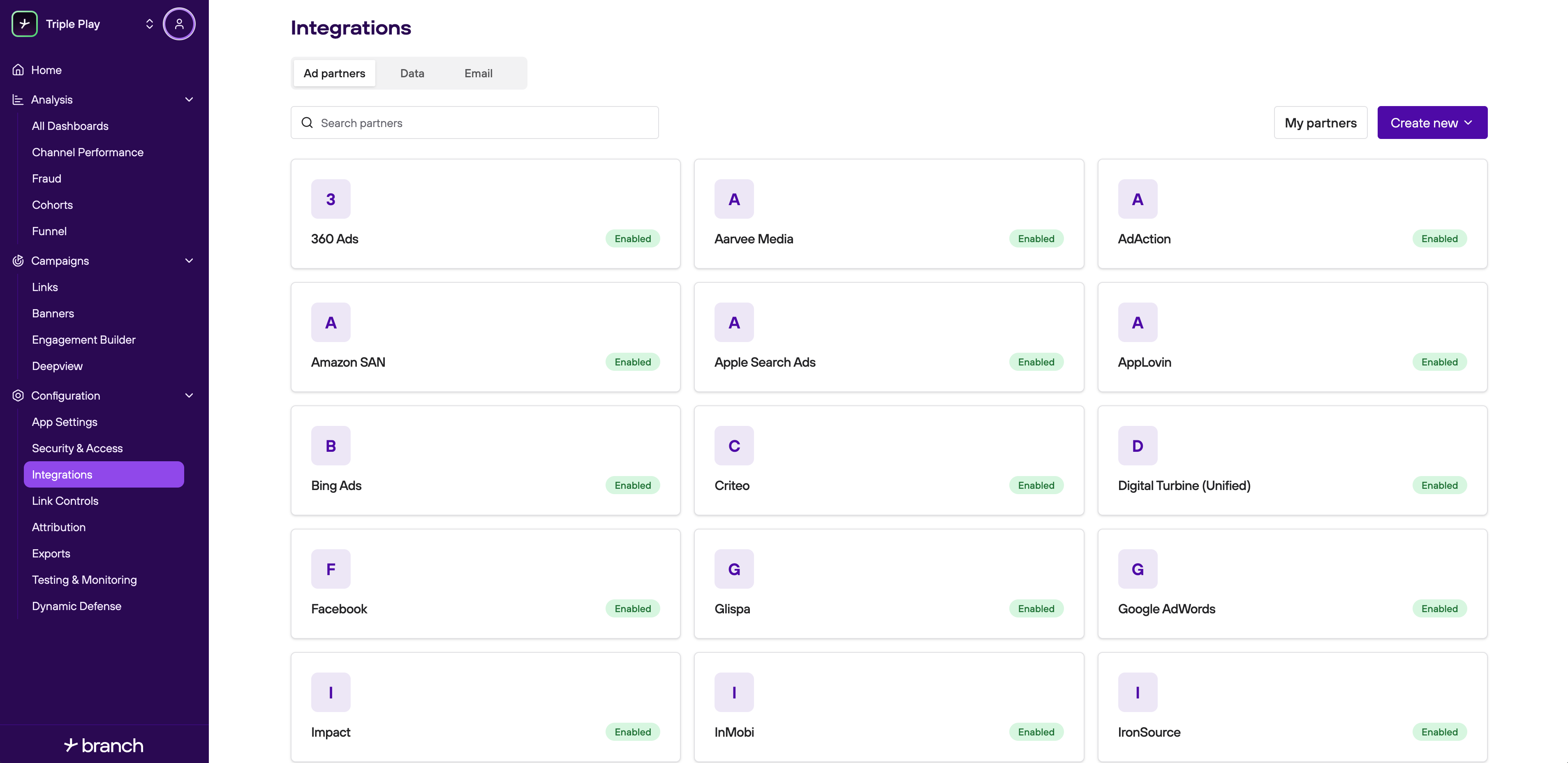Go to Deepview page
Screen dimensions: 1568x763
pos(57,366)
